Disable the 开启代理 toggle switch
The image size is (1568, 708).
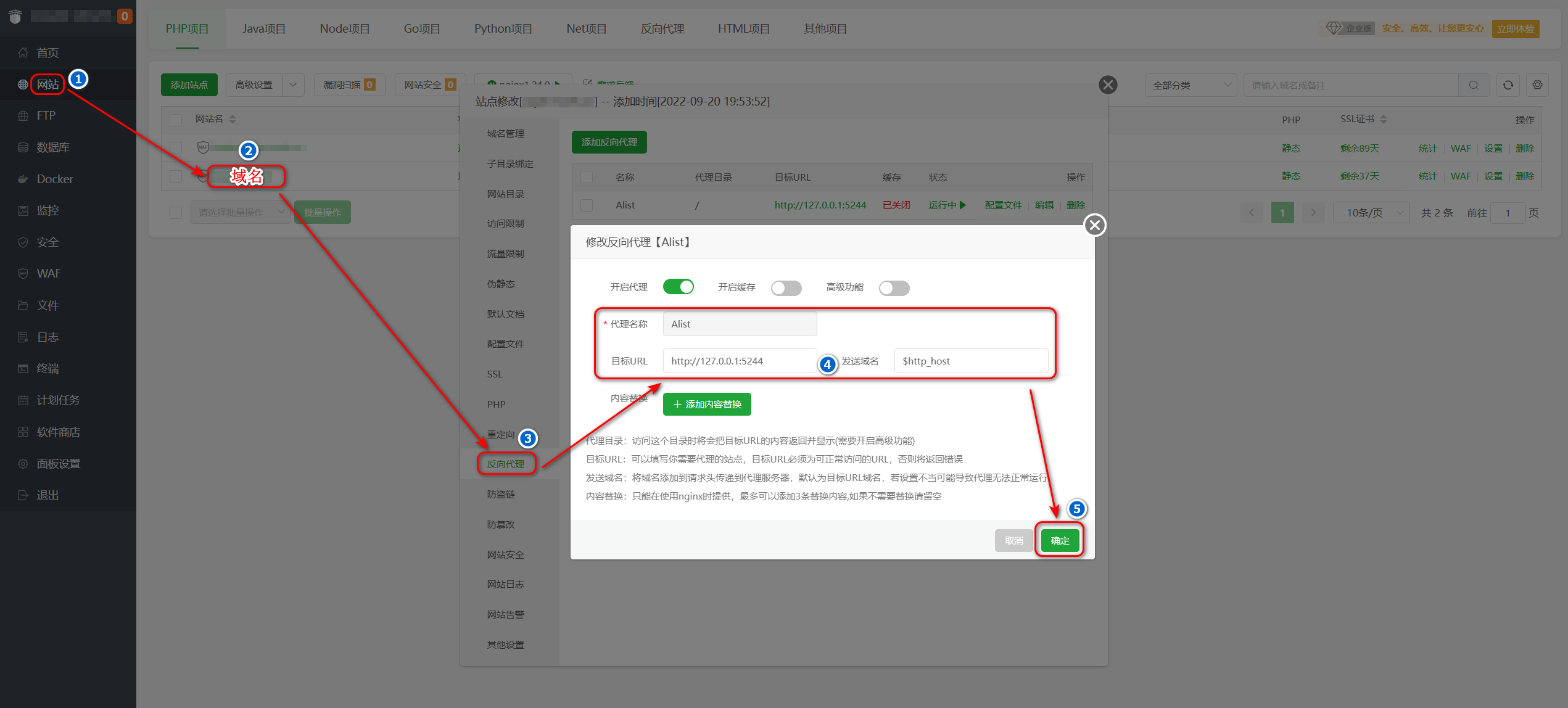[x=678, y=287]
